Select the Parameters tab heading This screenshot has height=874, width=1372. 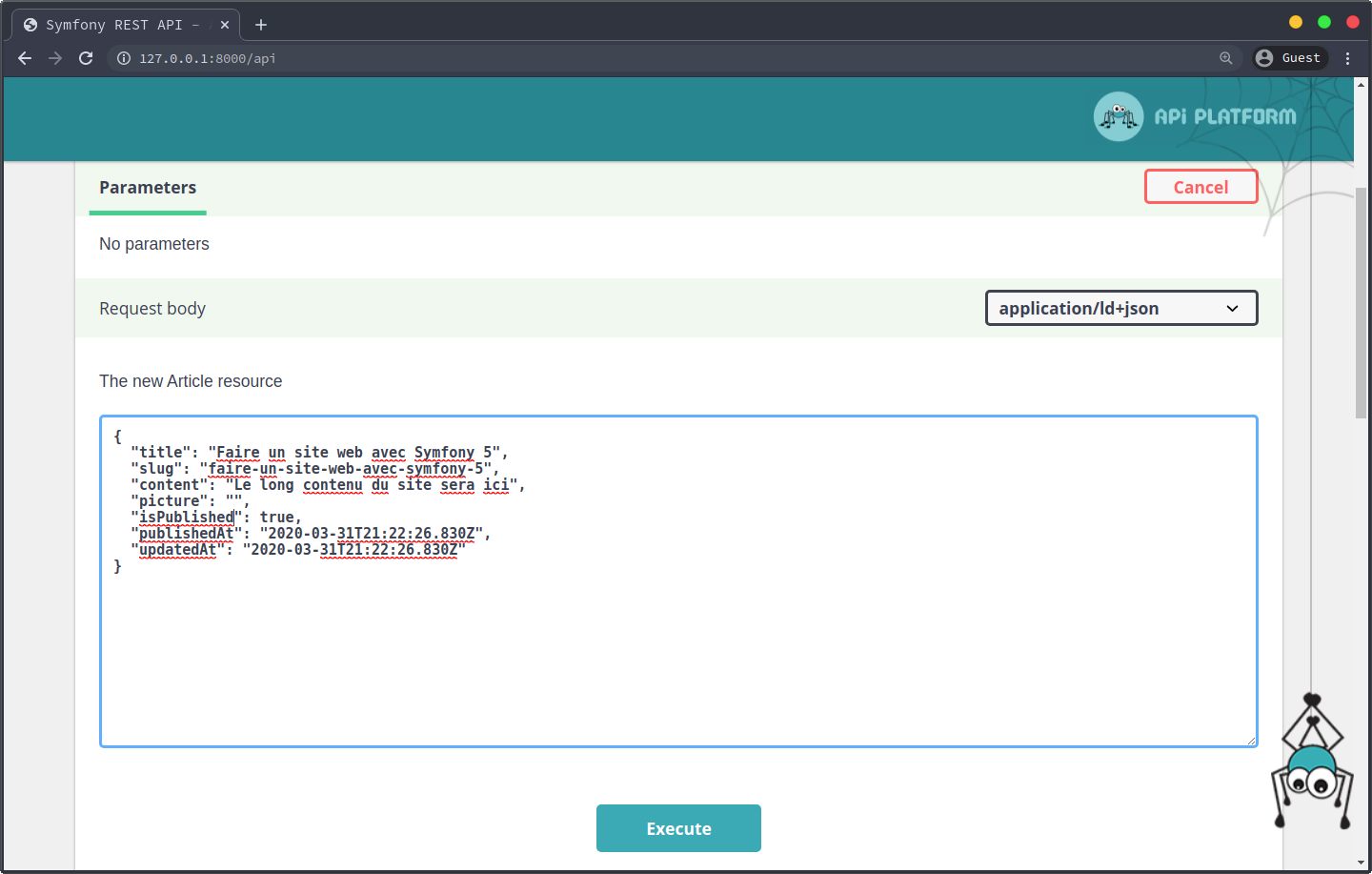point(148,188)
